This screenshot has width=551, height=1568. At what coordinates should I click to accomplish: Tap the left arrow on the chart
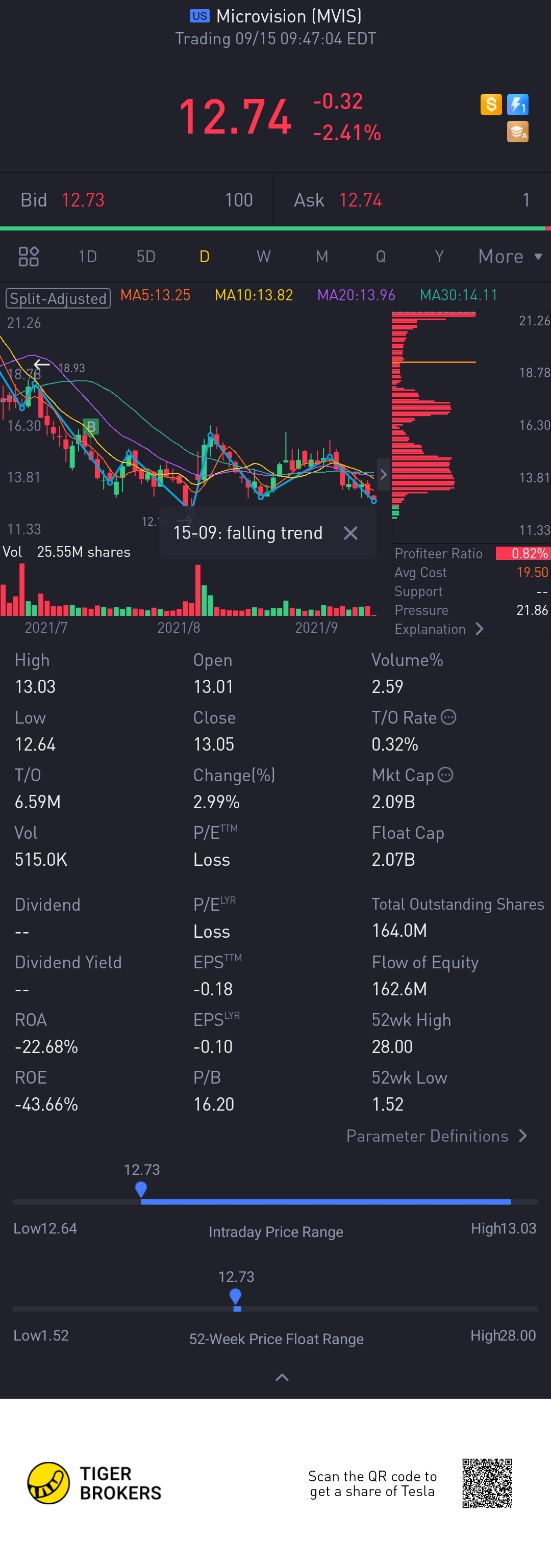[41, 364]
